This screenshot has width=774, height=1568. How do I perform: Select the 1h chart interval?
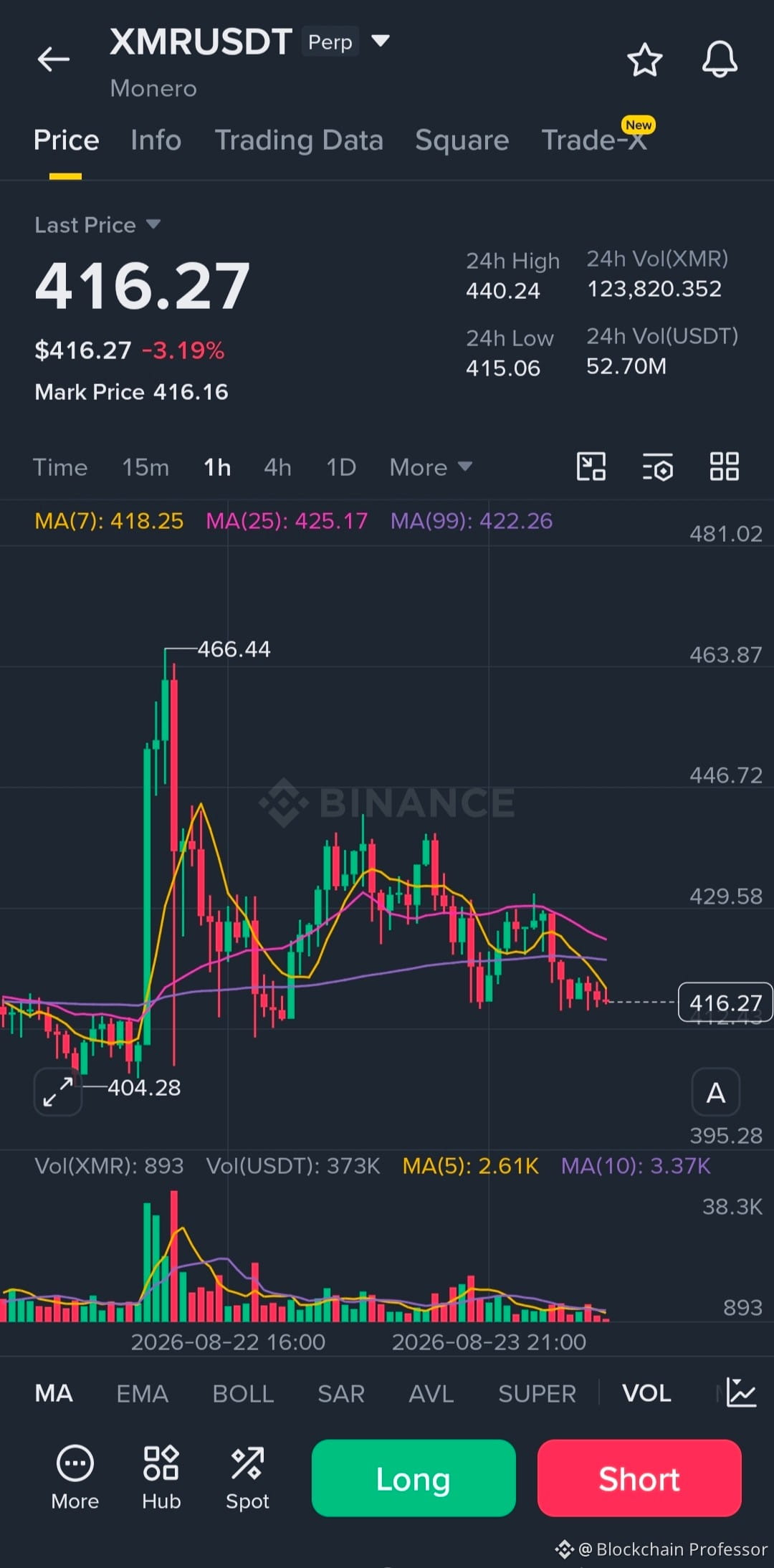coord(217,467)
